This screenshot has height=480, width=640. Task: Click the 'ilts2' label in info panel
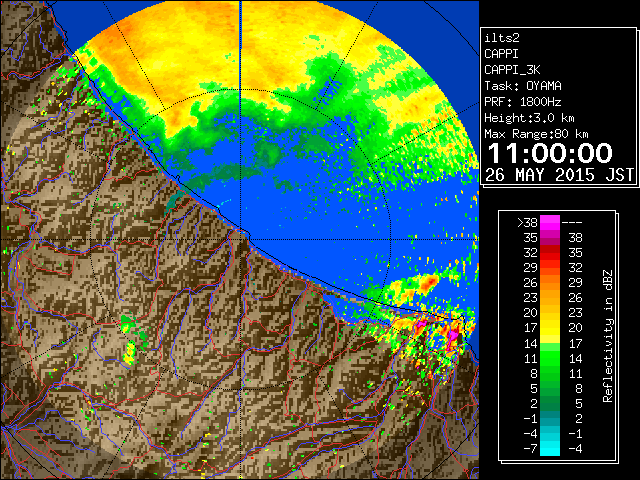pyautogui.click(x=502, y=38)
